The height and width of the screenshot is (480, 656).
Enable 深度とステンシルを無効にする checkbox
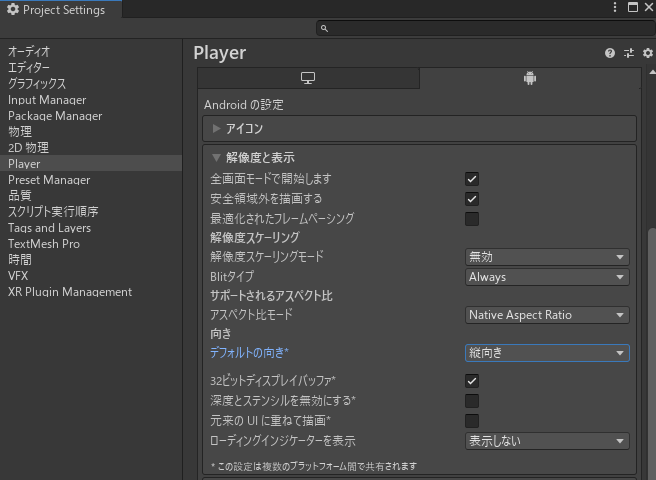[x=472, y=401]
